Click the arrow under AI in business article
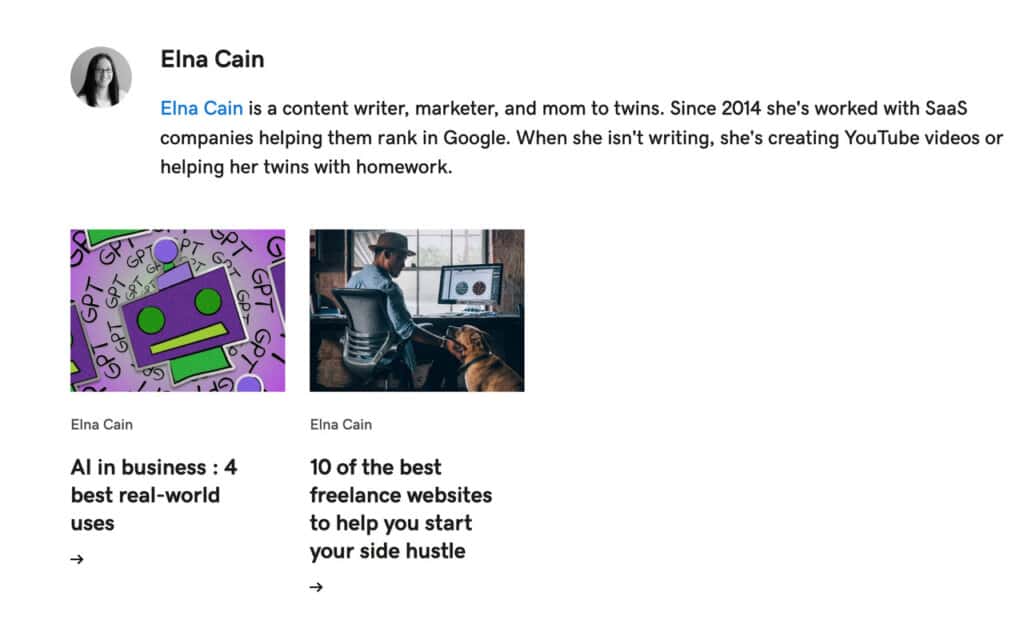 (77, 559)
